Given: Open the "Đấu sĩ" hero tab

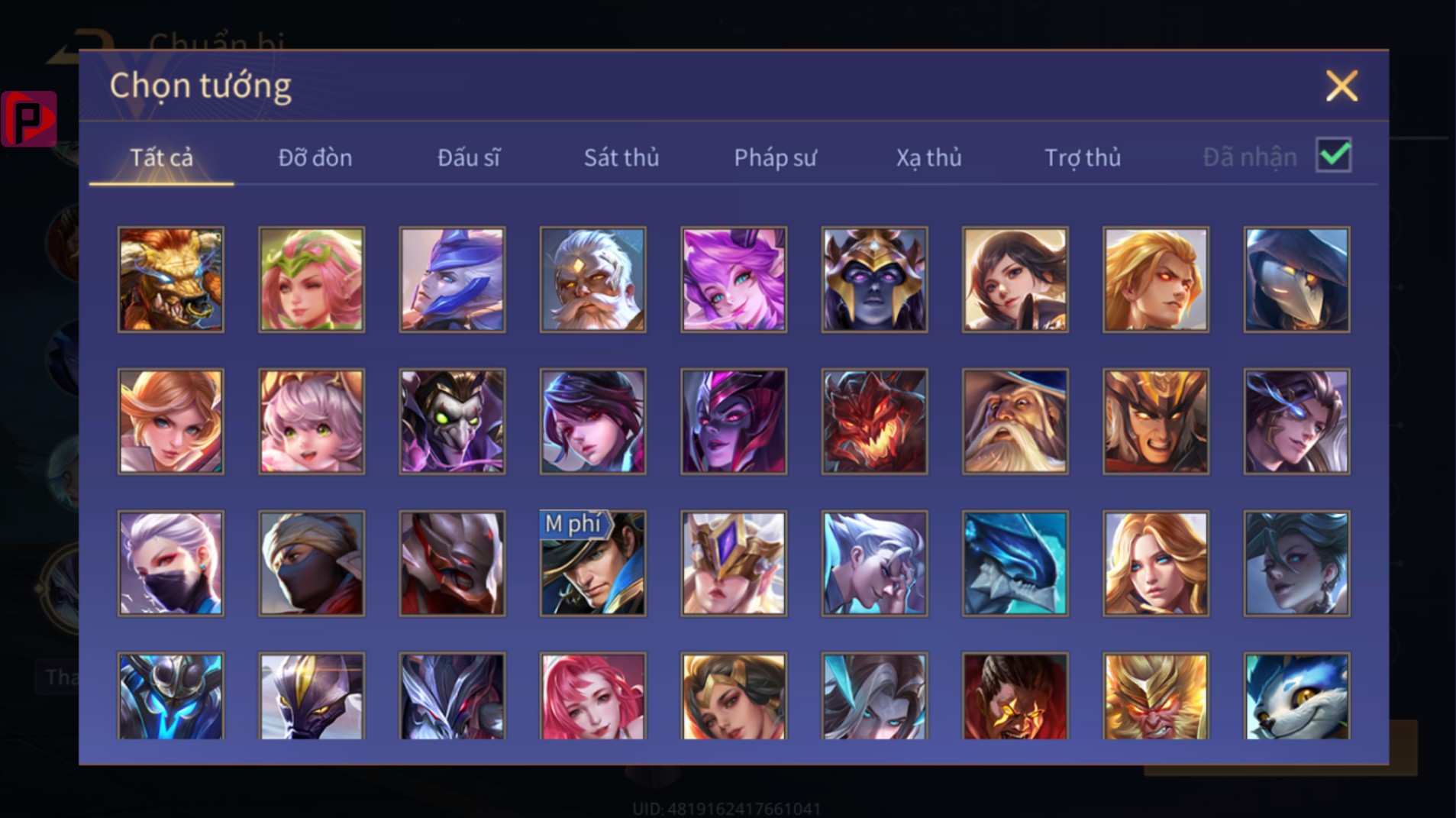Looking at the screenshot, I should pyautogui.click(x=469, y=157).
